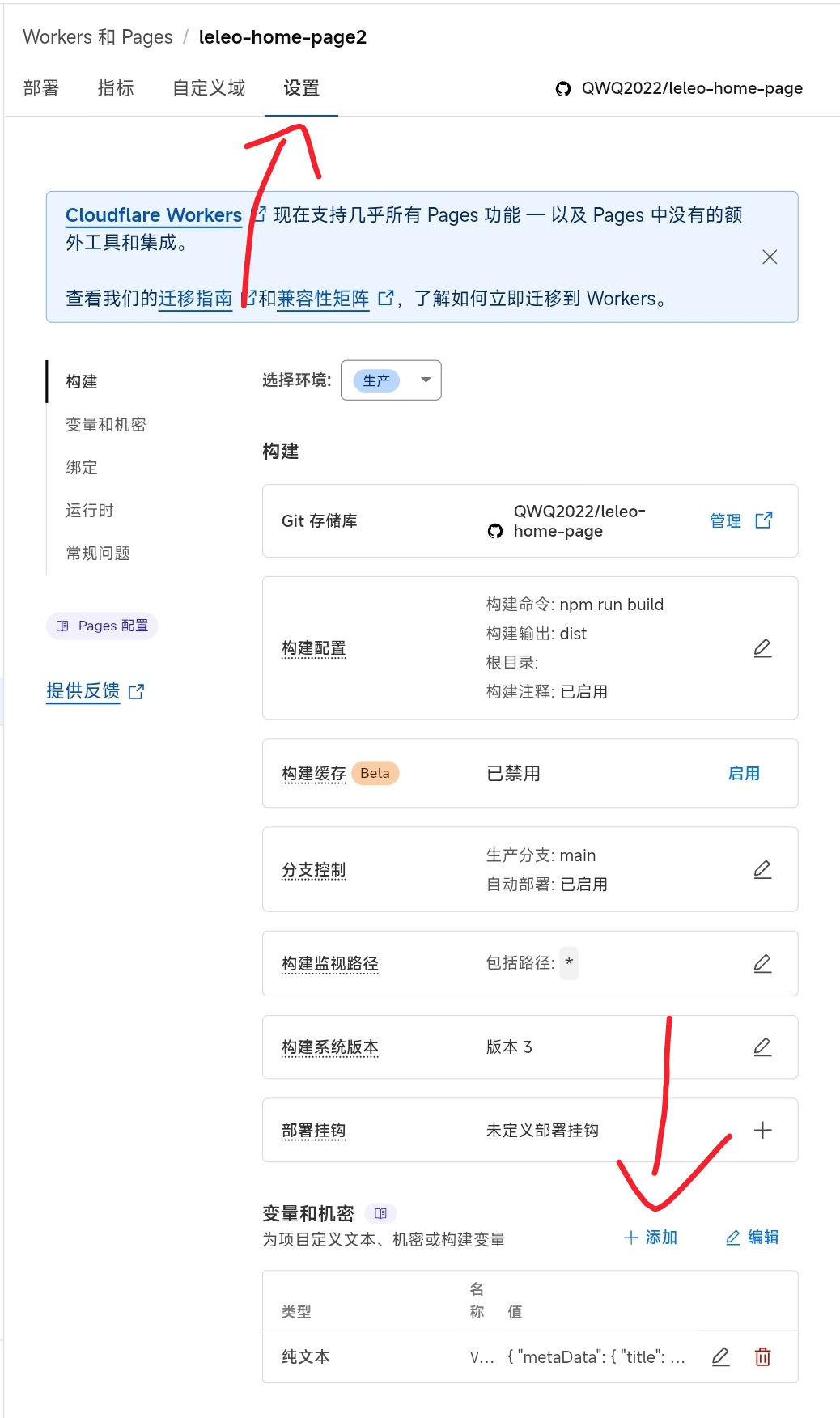Image resolution: width=840 pixels, height=1418 pixels.
Task: Open QWQ2022/leleo-home-page GitHub repo link in header
Action: (x=692, y=88)
